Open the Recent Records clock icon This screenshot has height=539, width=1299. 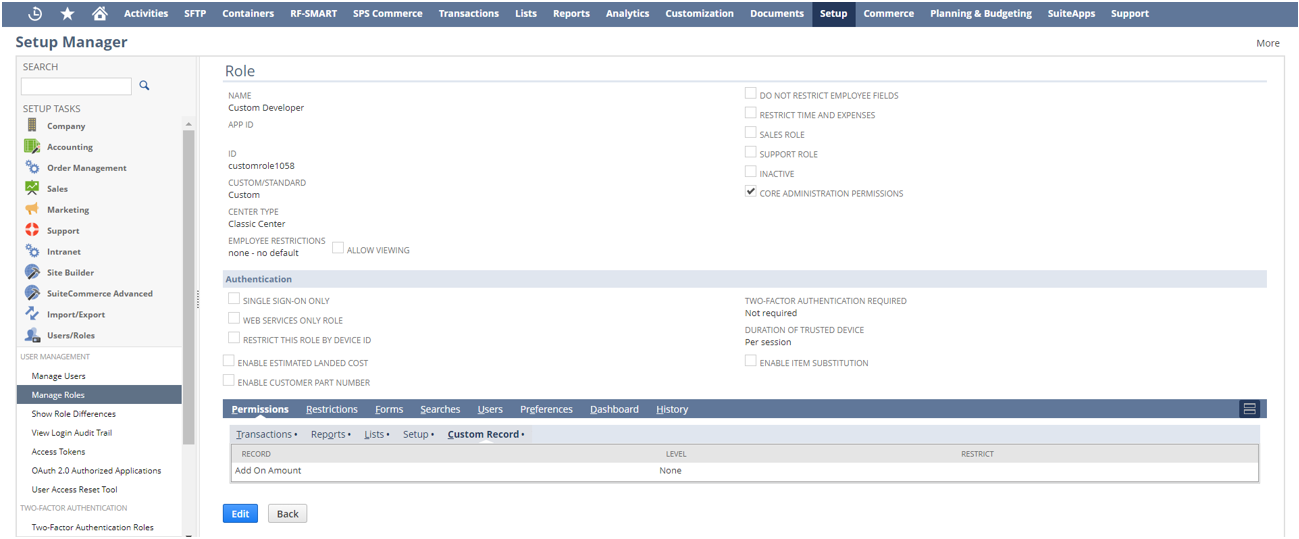pos(35,13)
